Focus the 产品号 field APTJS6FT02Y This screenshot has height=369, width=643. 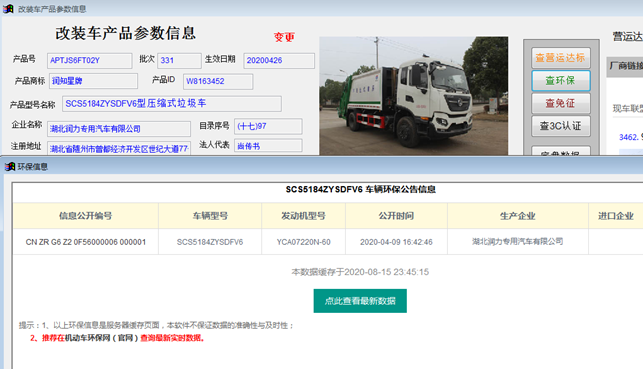coord(89,61)
